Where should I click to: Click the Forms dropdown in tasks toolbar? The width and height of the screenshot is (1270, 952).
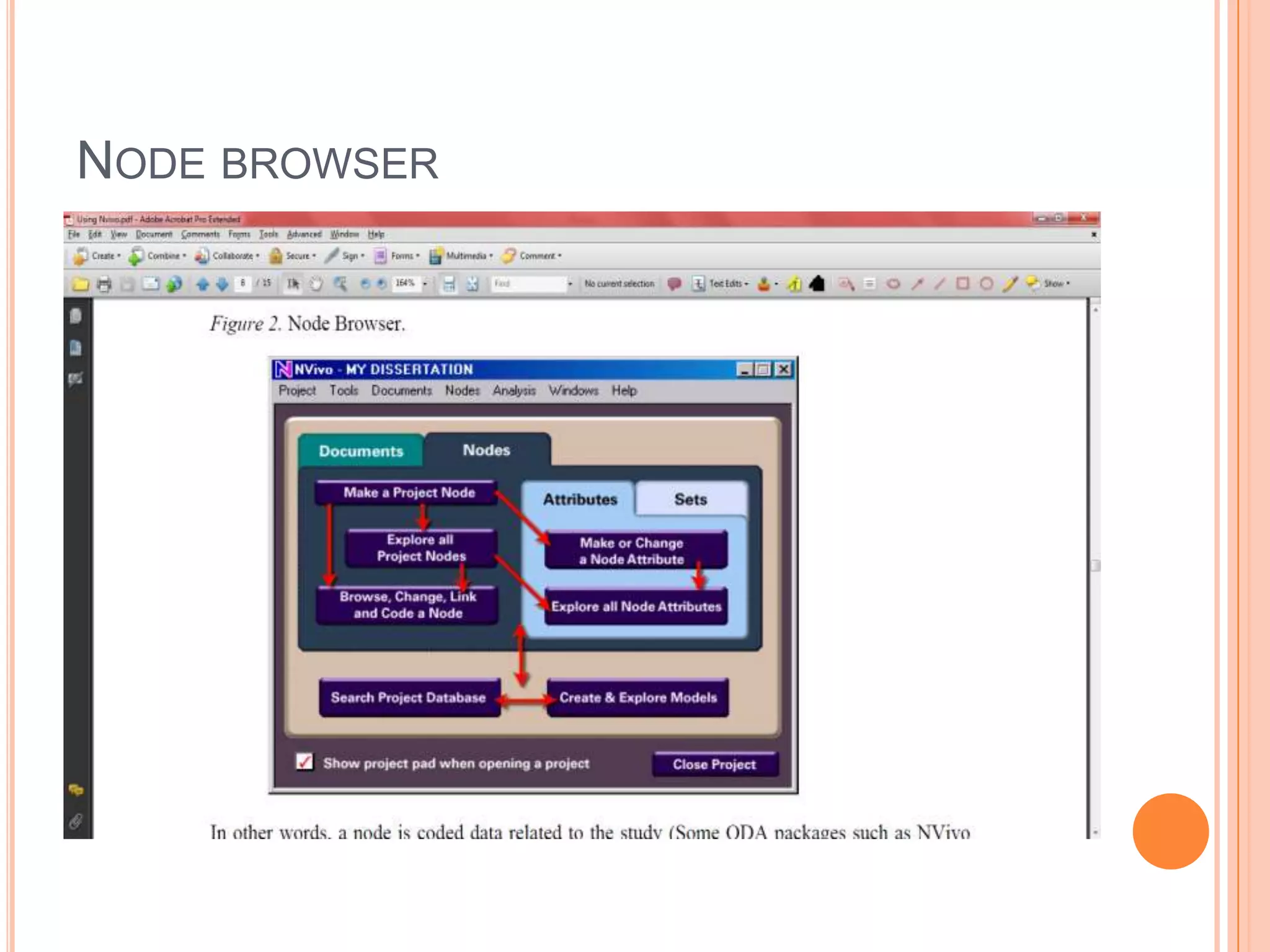[x=397, y=255]
